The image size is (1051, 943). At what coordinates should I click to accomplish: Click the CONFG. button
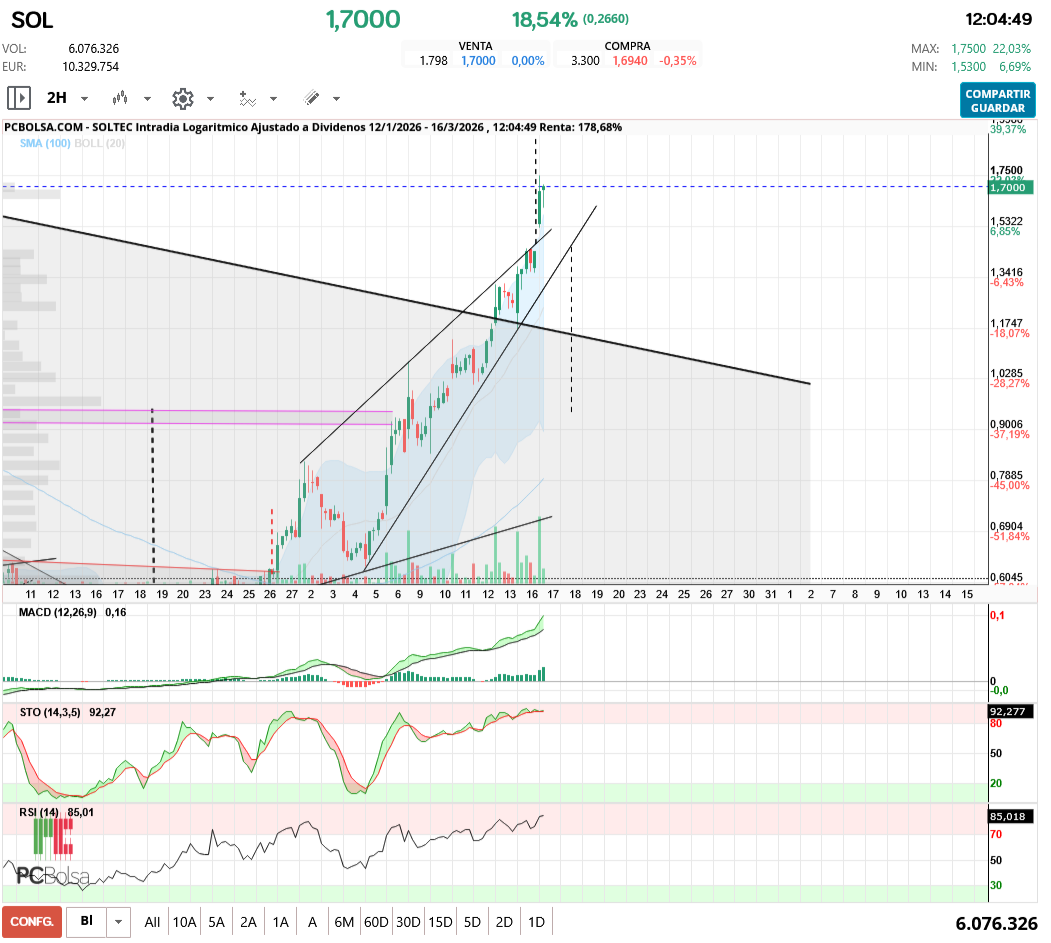point(32,921)
